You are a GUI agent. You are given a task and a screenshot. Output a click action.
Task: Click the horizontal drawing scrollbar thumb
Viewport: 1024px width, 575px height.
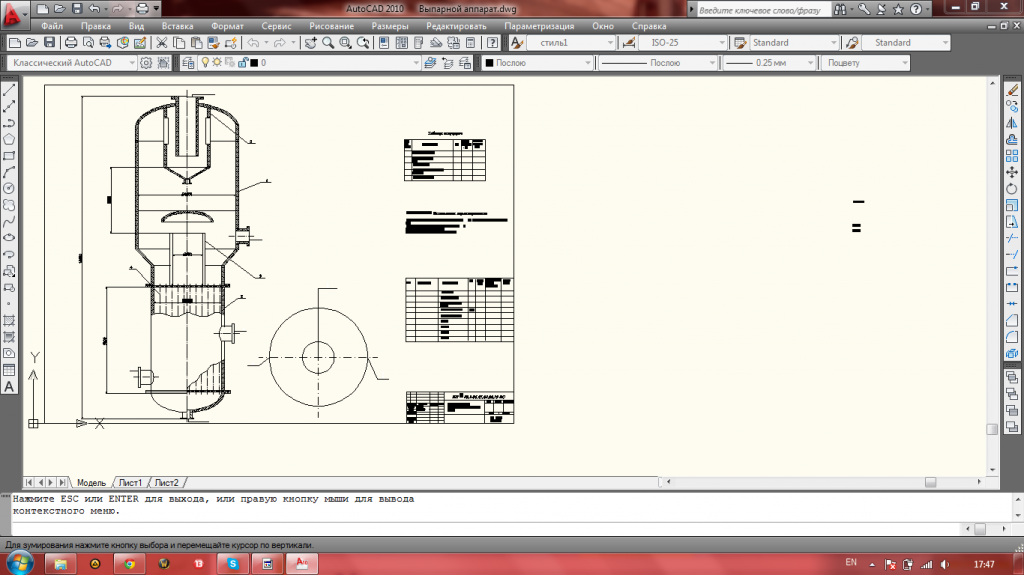(x=931, y=482)
